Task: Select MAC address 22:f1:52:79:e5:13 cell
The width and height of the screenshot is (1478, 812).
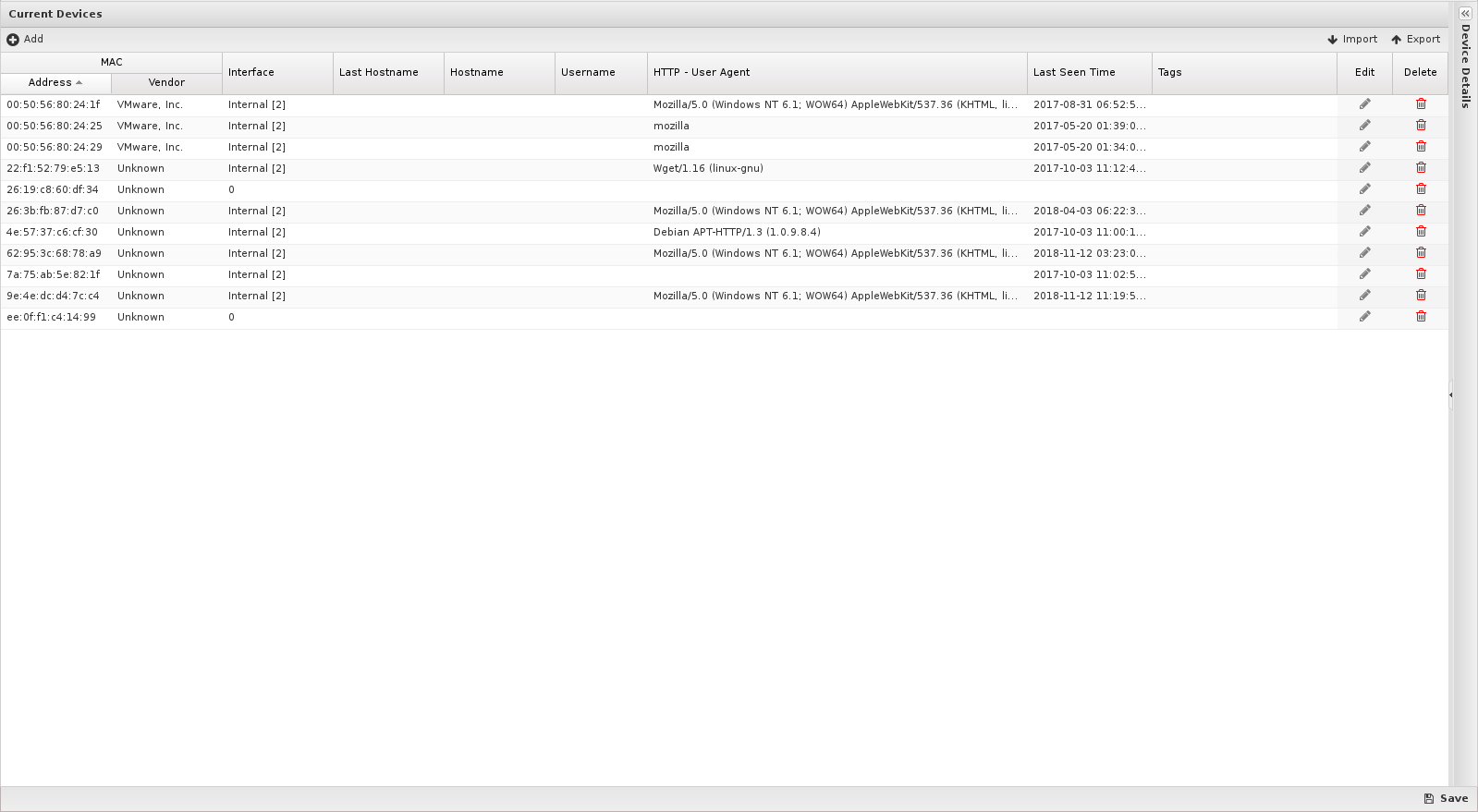Action: click(55, 169)
